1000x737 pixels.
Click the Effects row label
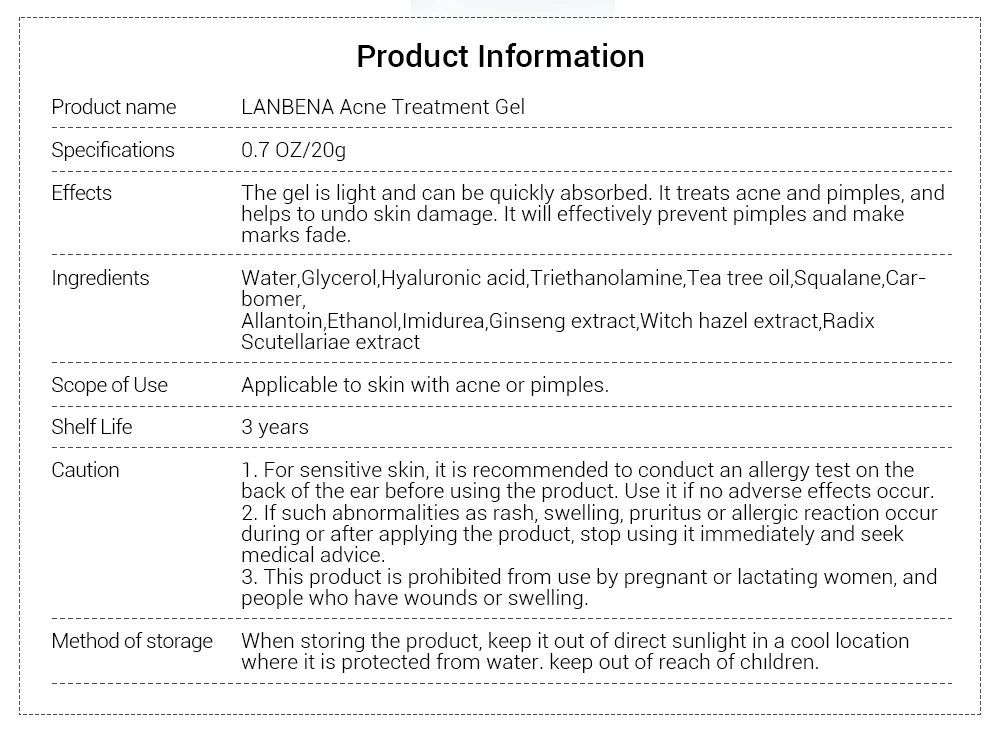[x=82, y=193]
